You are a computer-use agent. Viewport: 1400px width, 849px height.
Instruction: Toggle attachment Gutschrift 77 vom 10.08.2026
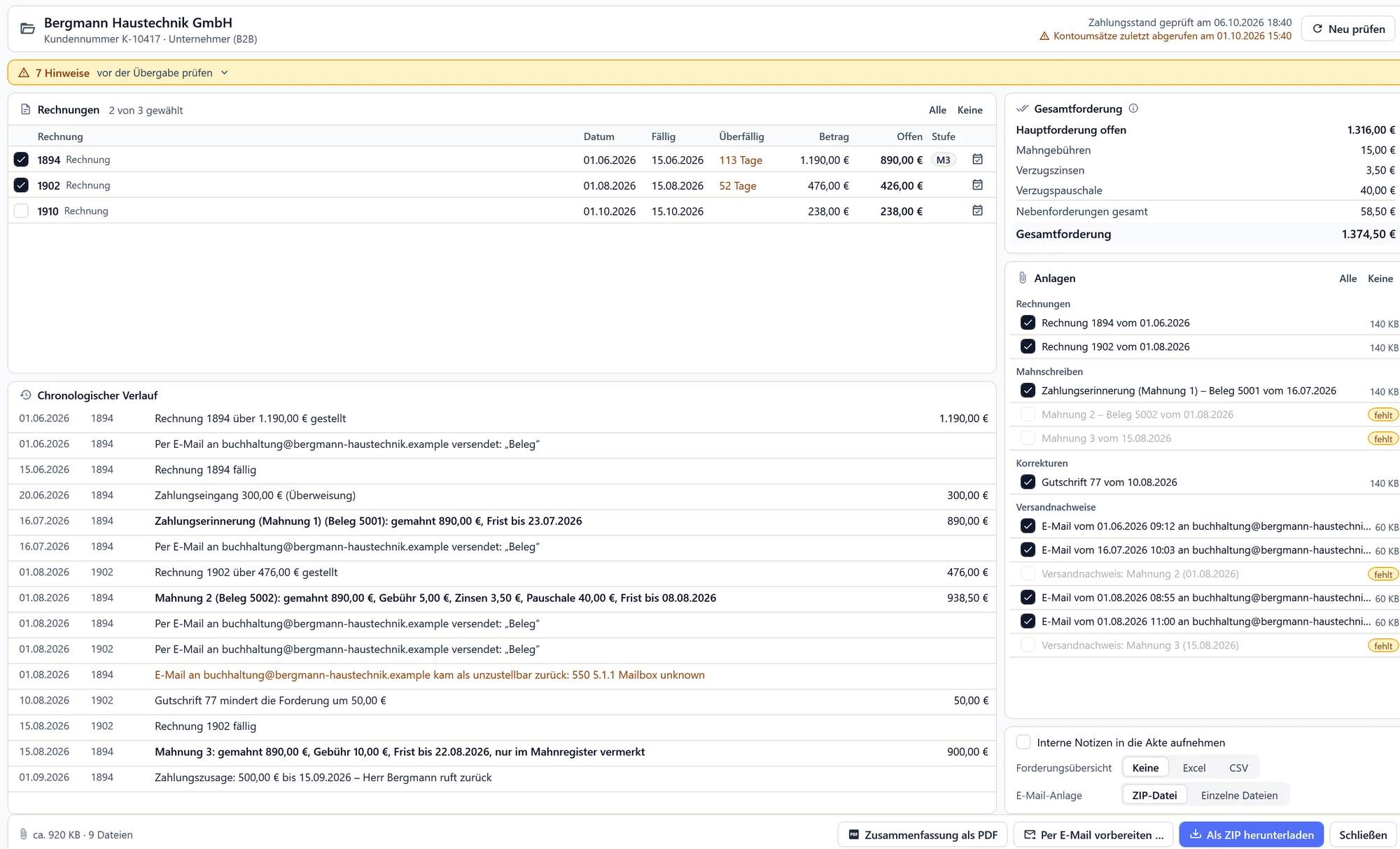[x=1028, y=482]
